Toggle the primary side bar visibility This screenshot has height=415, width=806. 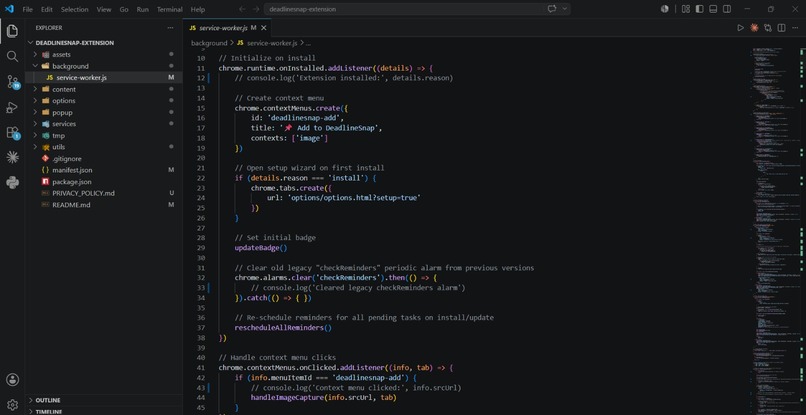(699, 9)
